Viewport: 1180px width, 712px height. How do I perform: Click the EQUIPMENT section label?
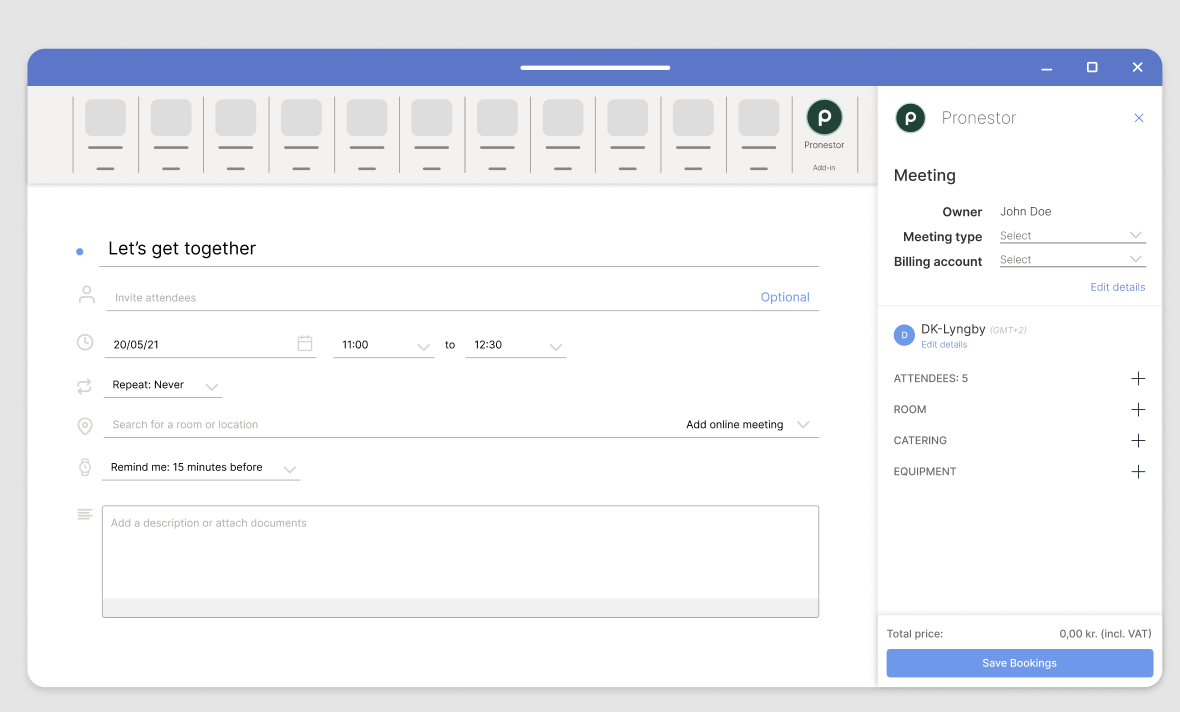(925, 472)
